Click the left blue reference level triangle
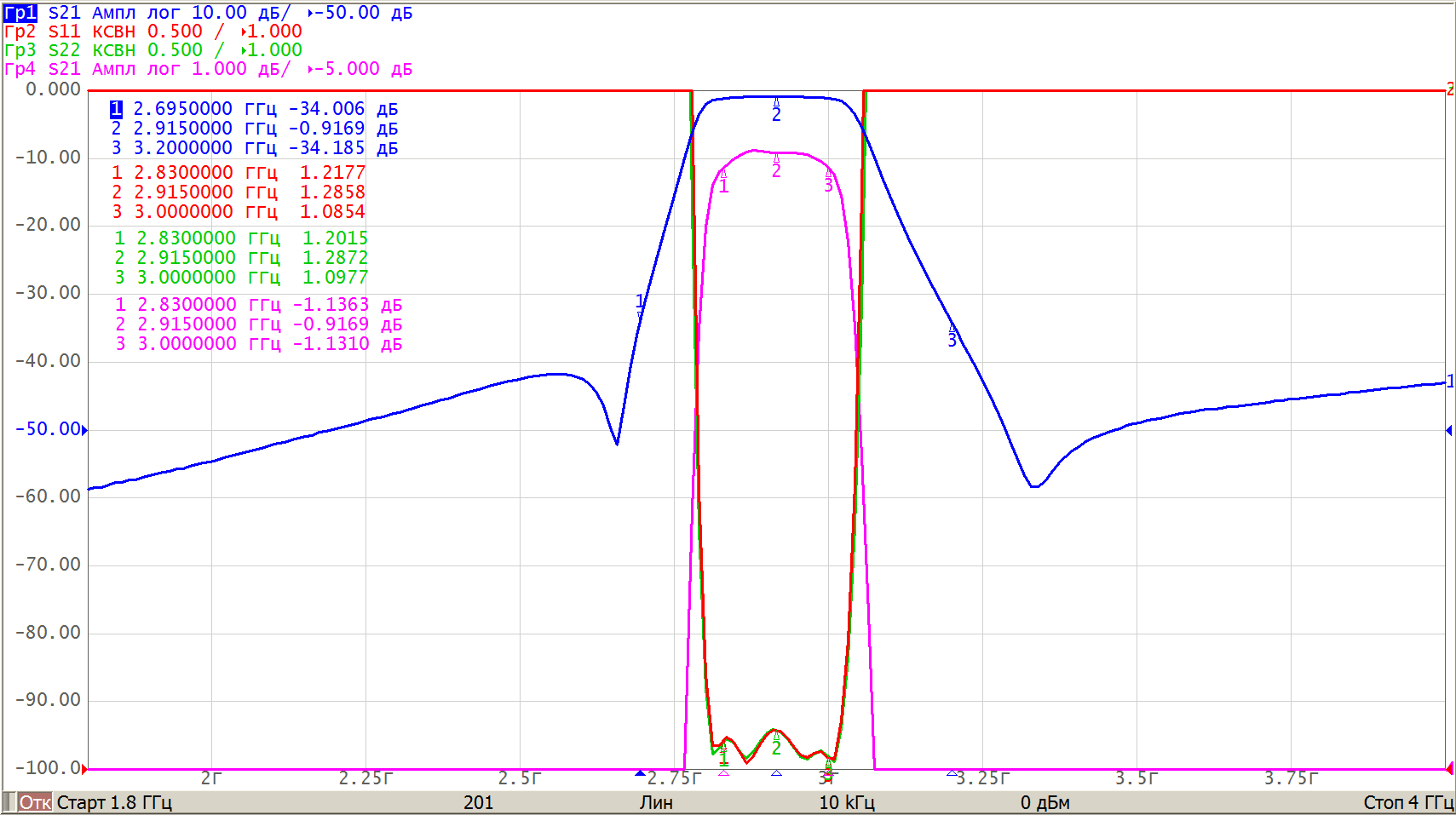 click(84, 430)
